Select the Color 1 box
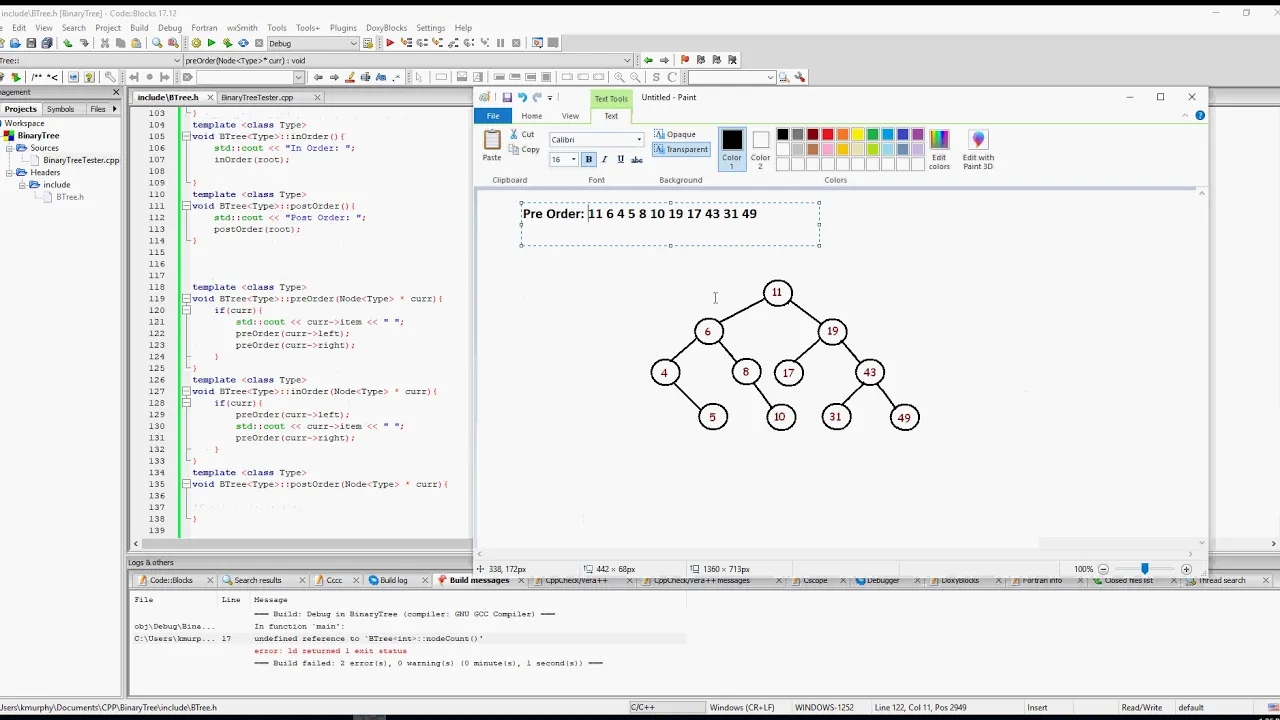Viewport: 1280px width, 720px height. pos(732,148)
